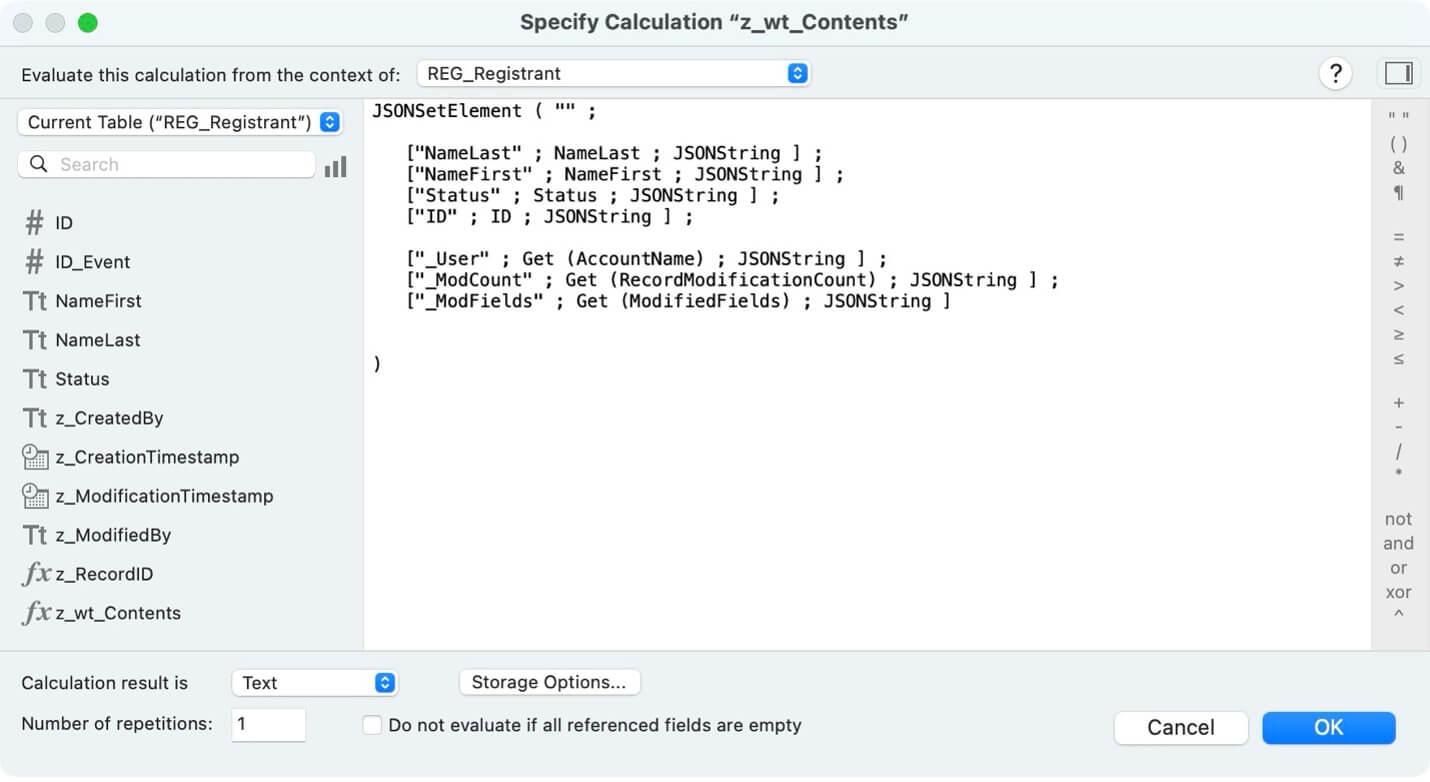This screenshot has width=1430, height=782.
Task: Click the field Search box
Action: click(x=166, y=164)
